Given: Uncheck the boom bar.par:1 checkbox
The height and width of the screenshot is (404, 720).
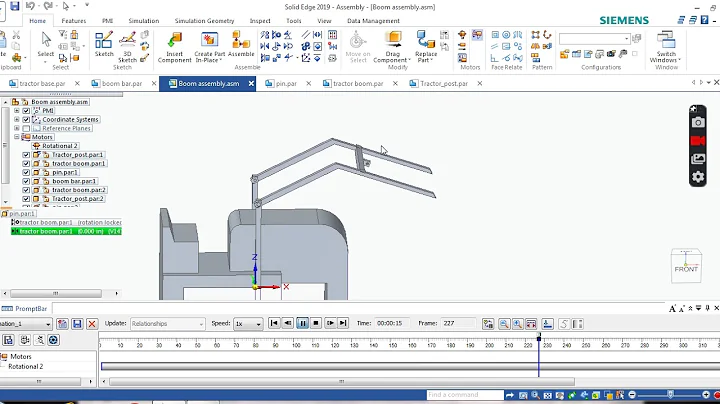Looking at the screenshot, I should tap(26, 181).
